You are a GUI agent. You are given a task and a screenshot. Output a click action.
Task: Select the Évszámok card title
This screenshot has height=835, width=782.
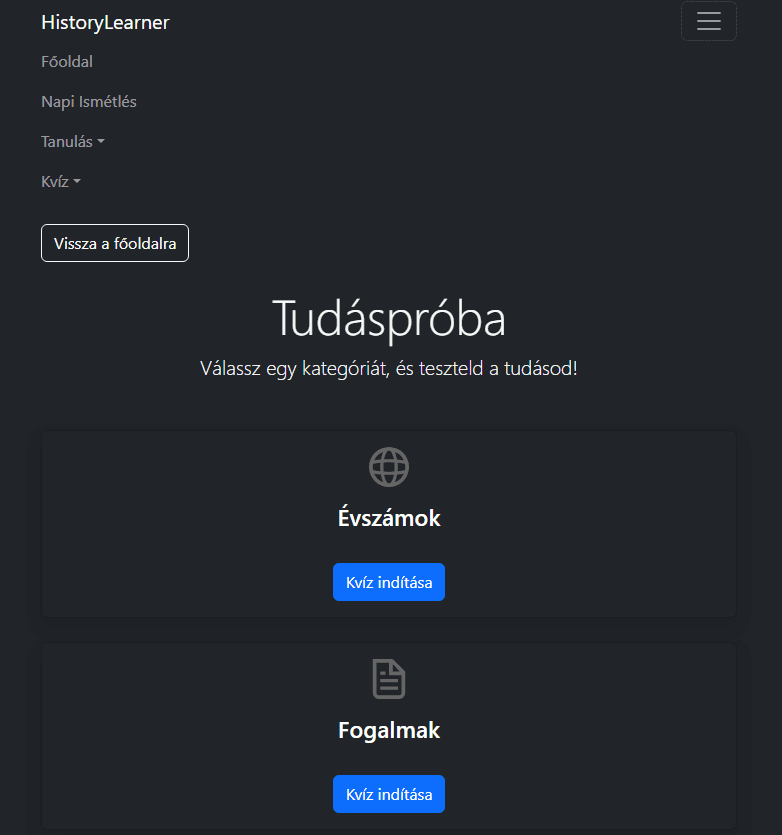click(x=389, y=519)
